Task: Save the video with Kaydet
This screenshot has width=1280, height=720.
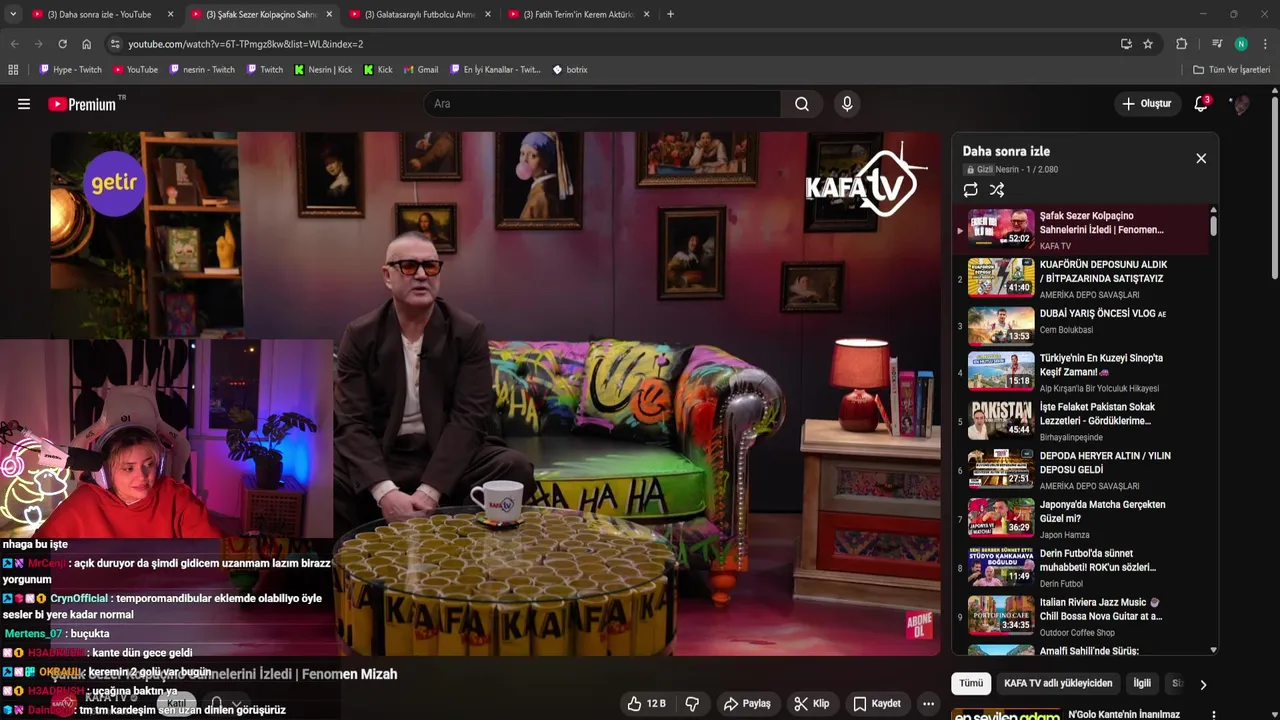Action: [877, 704]
